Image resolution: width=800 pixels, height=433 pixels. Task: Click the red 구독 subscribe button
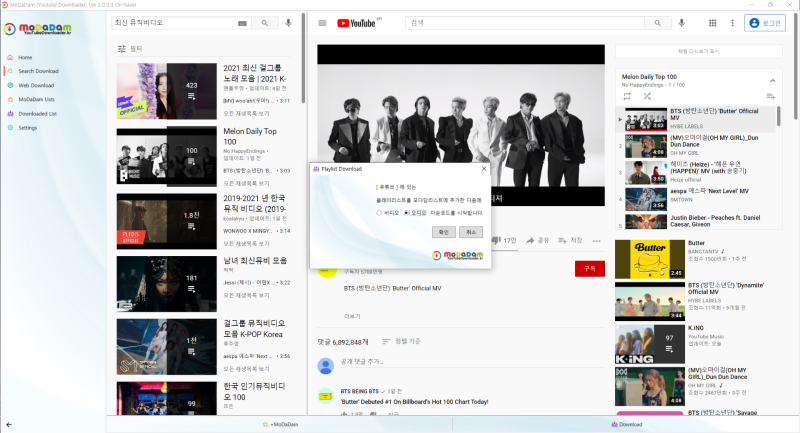point(590,268)
